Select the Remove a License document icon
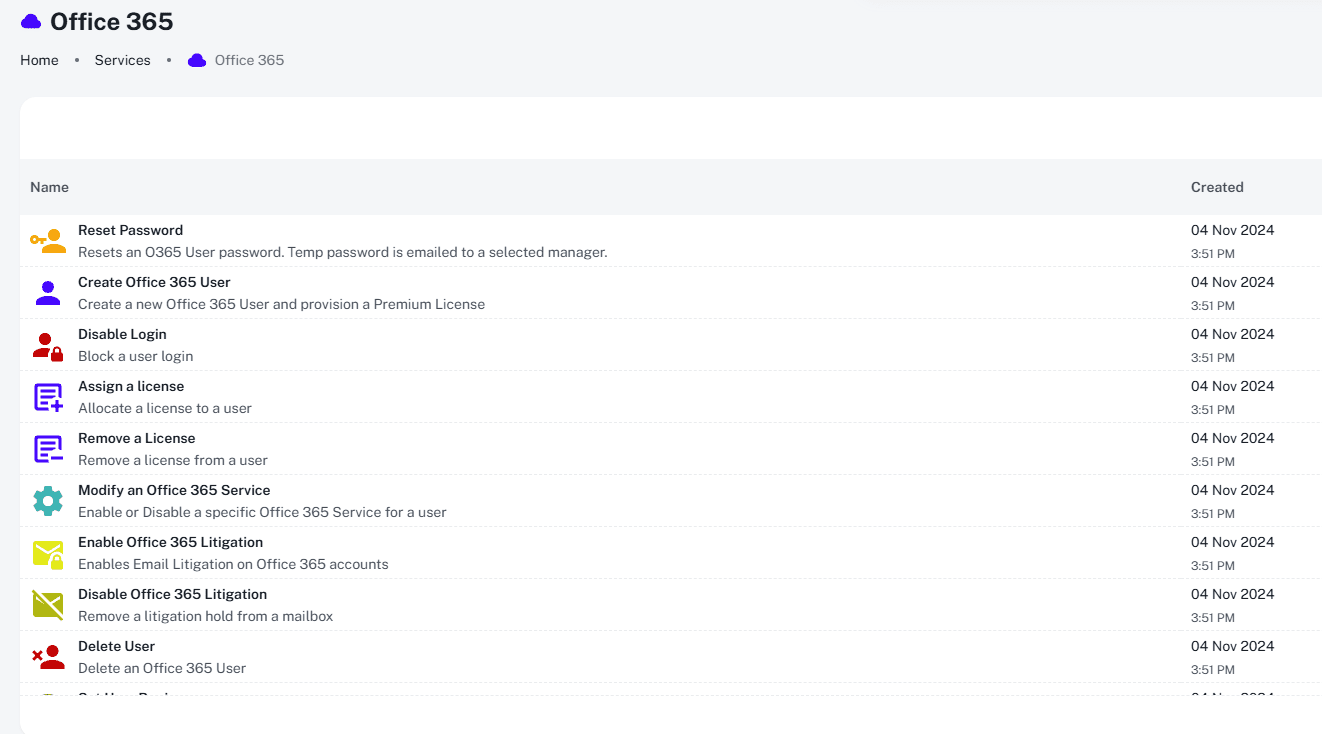Image resolution: width=1322 pixels, height=734 pixels. point(47,448)
